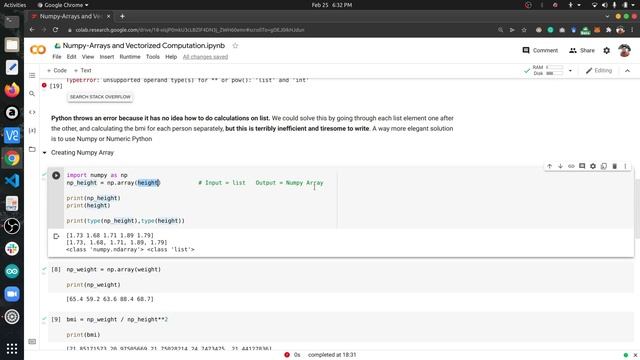Bookmark this page star icon

(524, 30)
